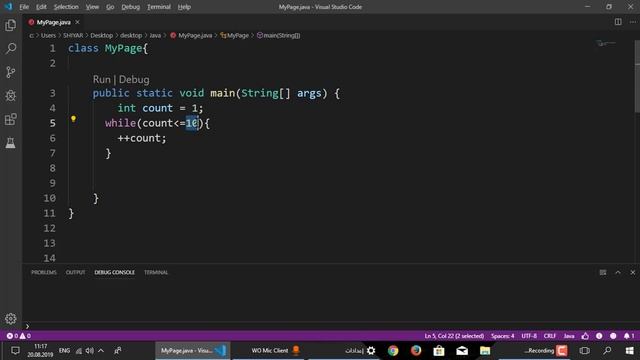Switch to the Problems panel tab
This screenshot has height=360, width=640.
(44, 272)
